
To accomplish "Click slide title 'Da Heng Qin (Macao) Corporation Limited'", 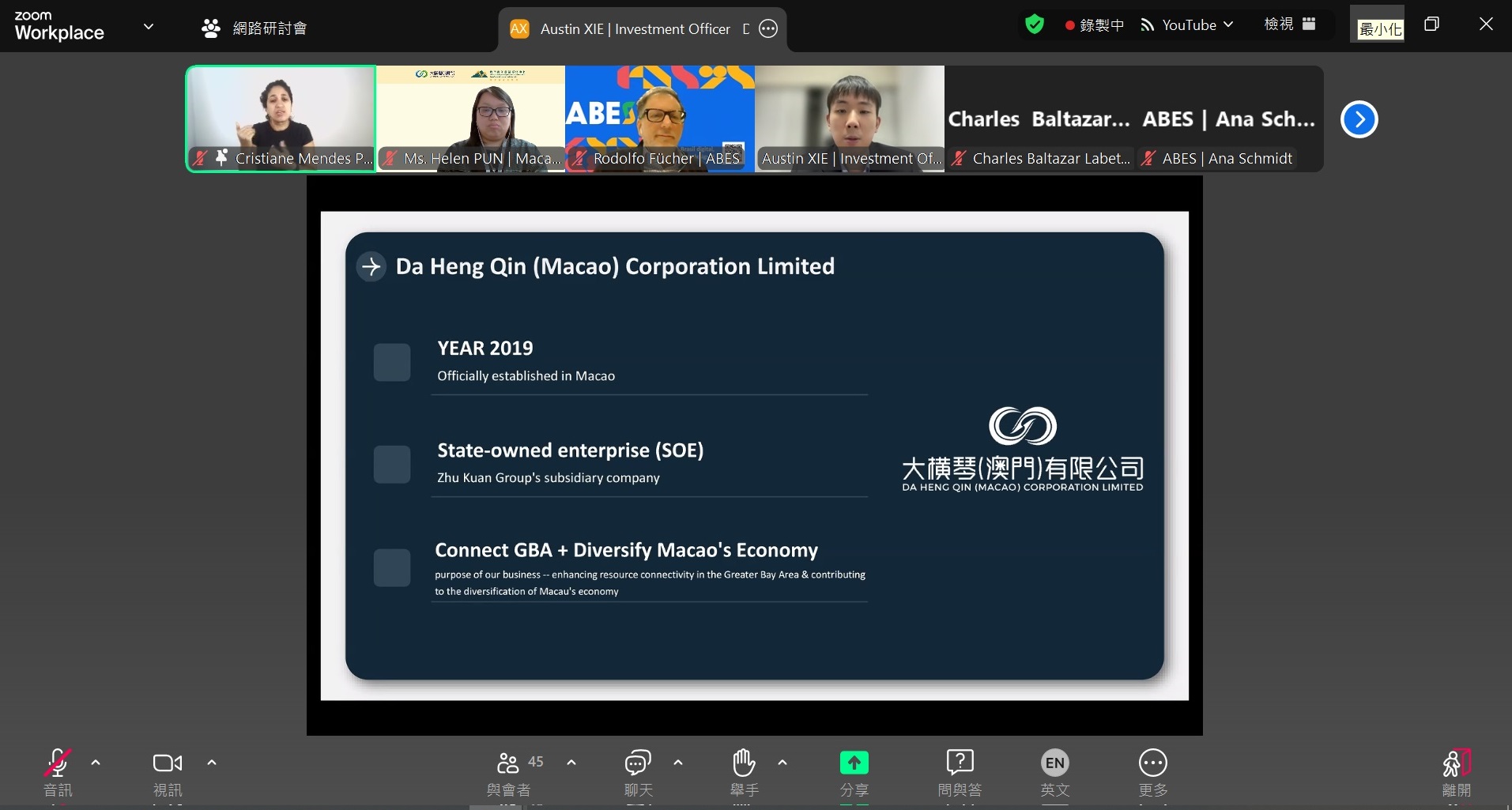I will tap(615, 266).
